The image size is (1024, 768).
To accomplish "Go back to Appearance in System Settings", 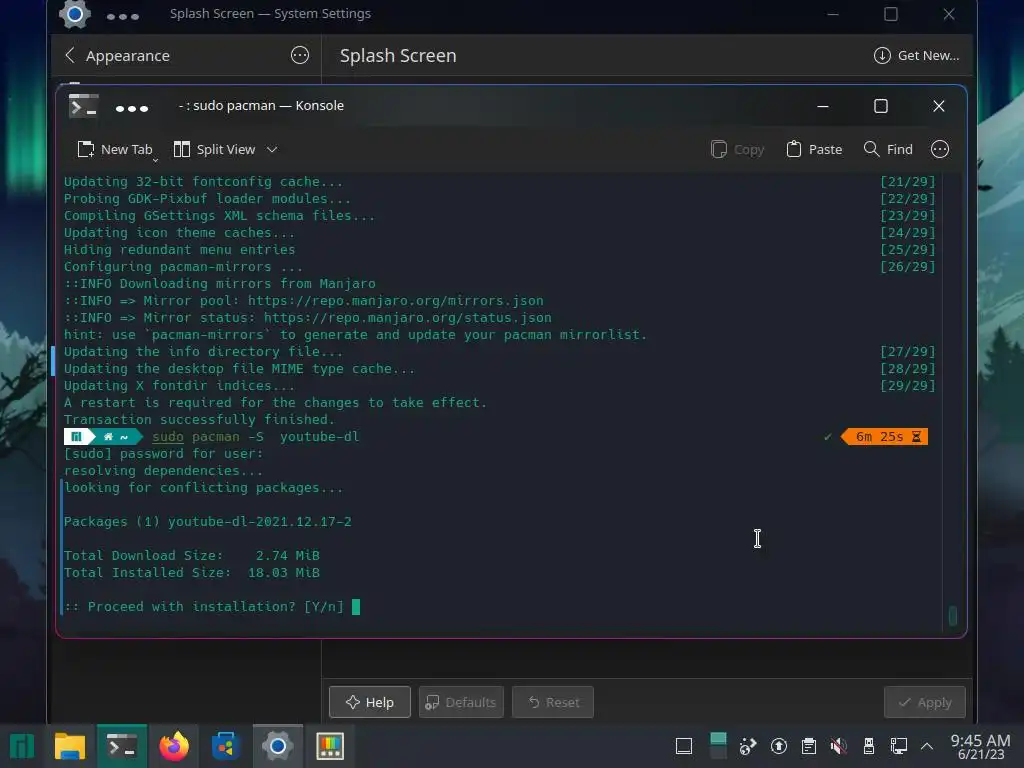I will point(118,56).
